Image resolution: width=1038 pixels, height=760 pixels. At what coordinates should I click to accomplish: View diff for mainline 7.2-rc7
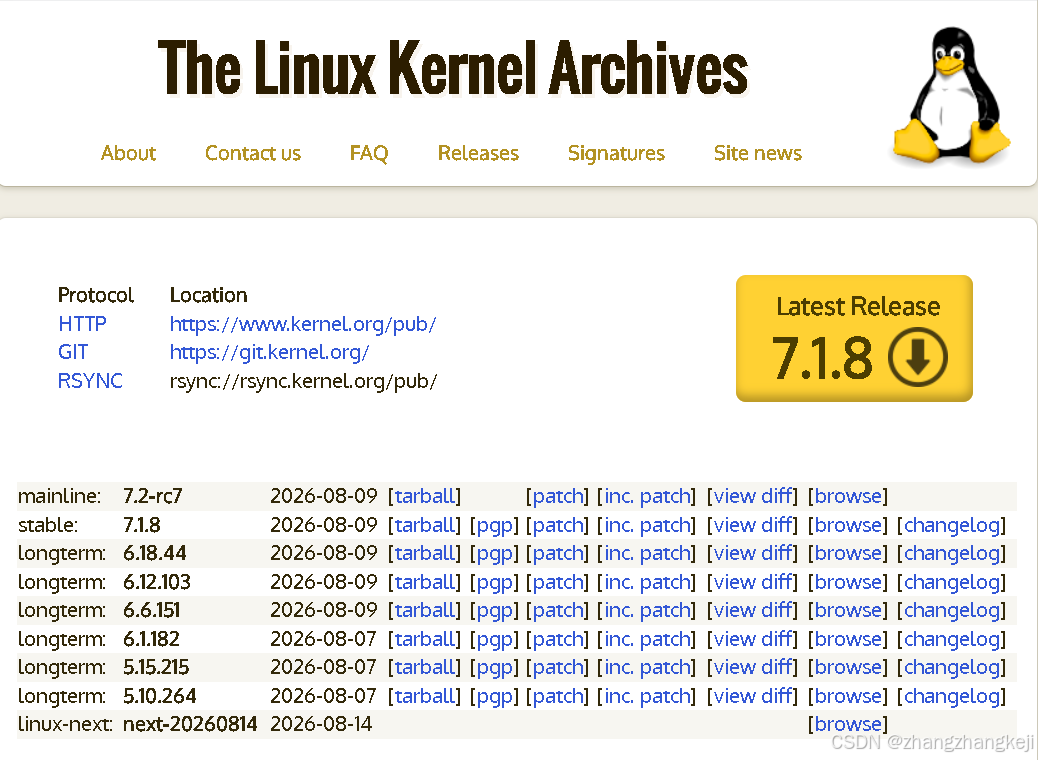752,496
